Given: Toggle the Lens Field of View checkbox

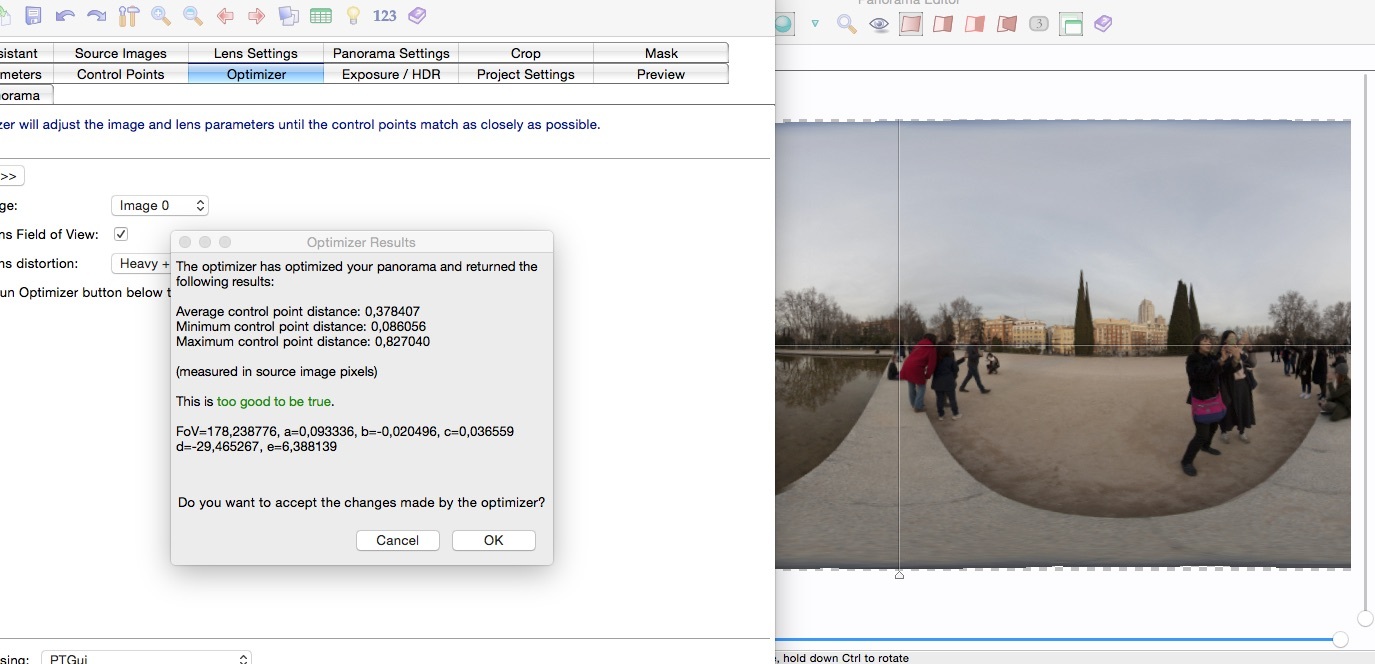Looking at the screenshot, I should [121, 234].
